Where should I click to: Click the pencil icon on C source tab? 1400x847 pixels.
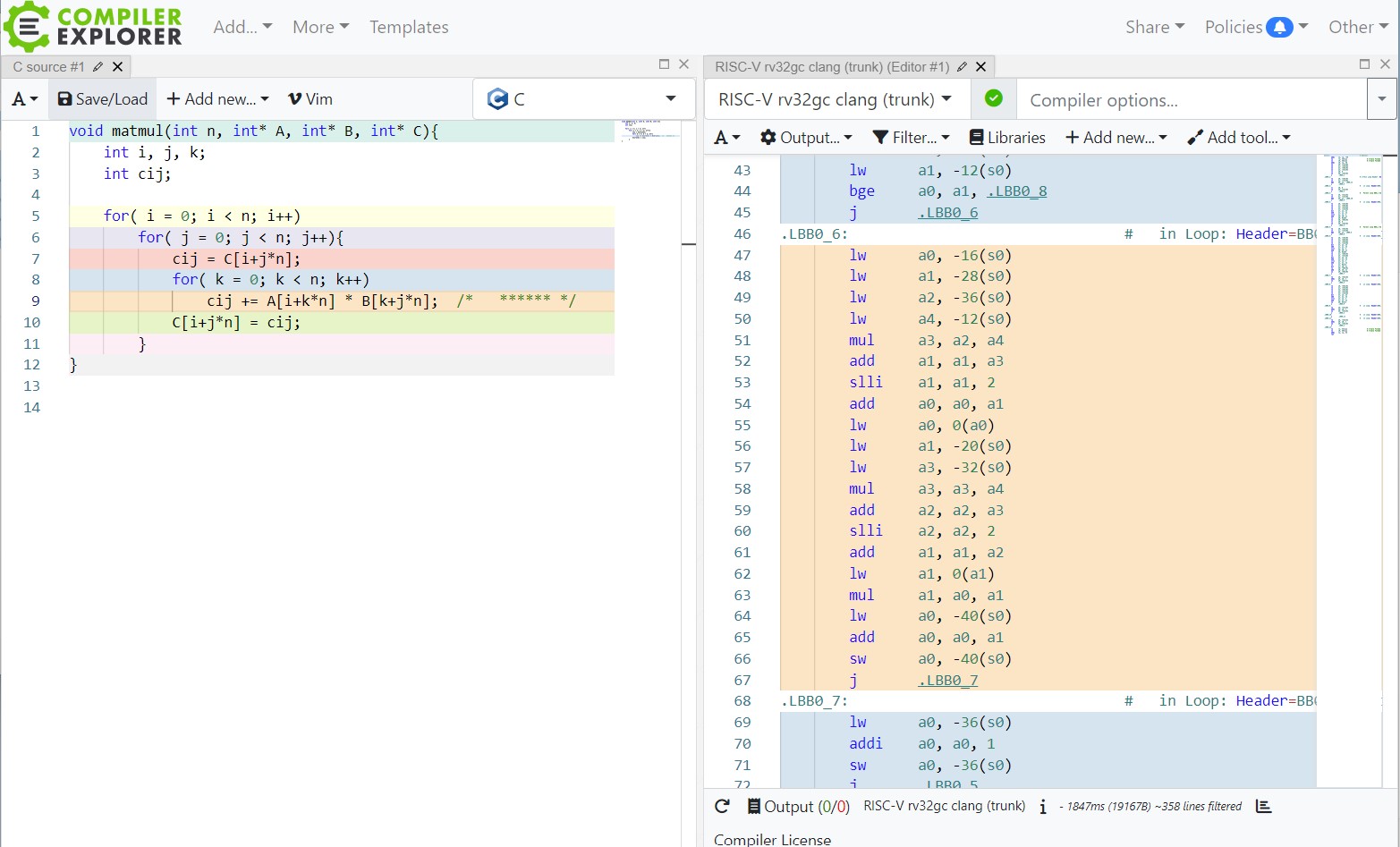coord(98,67)
